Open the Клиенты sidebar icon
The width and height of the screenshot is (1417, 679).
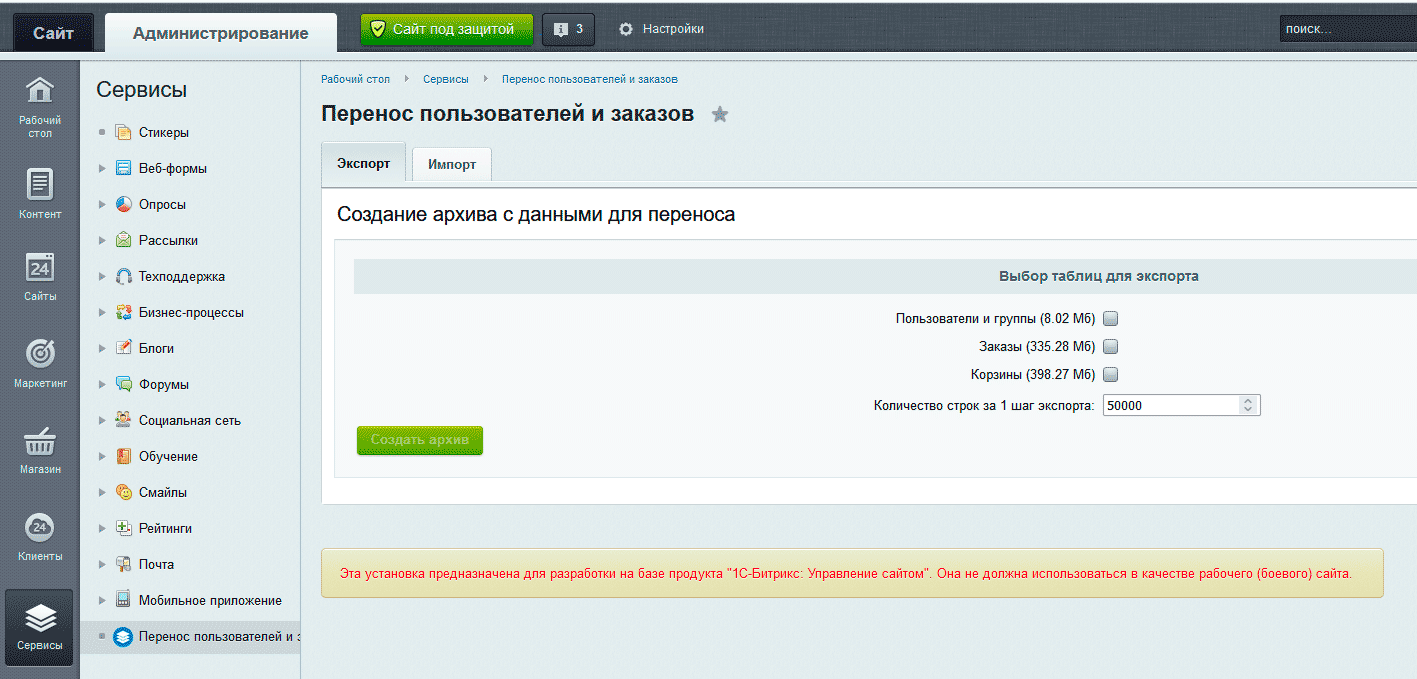pos(39,528)
